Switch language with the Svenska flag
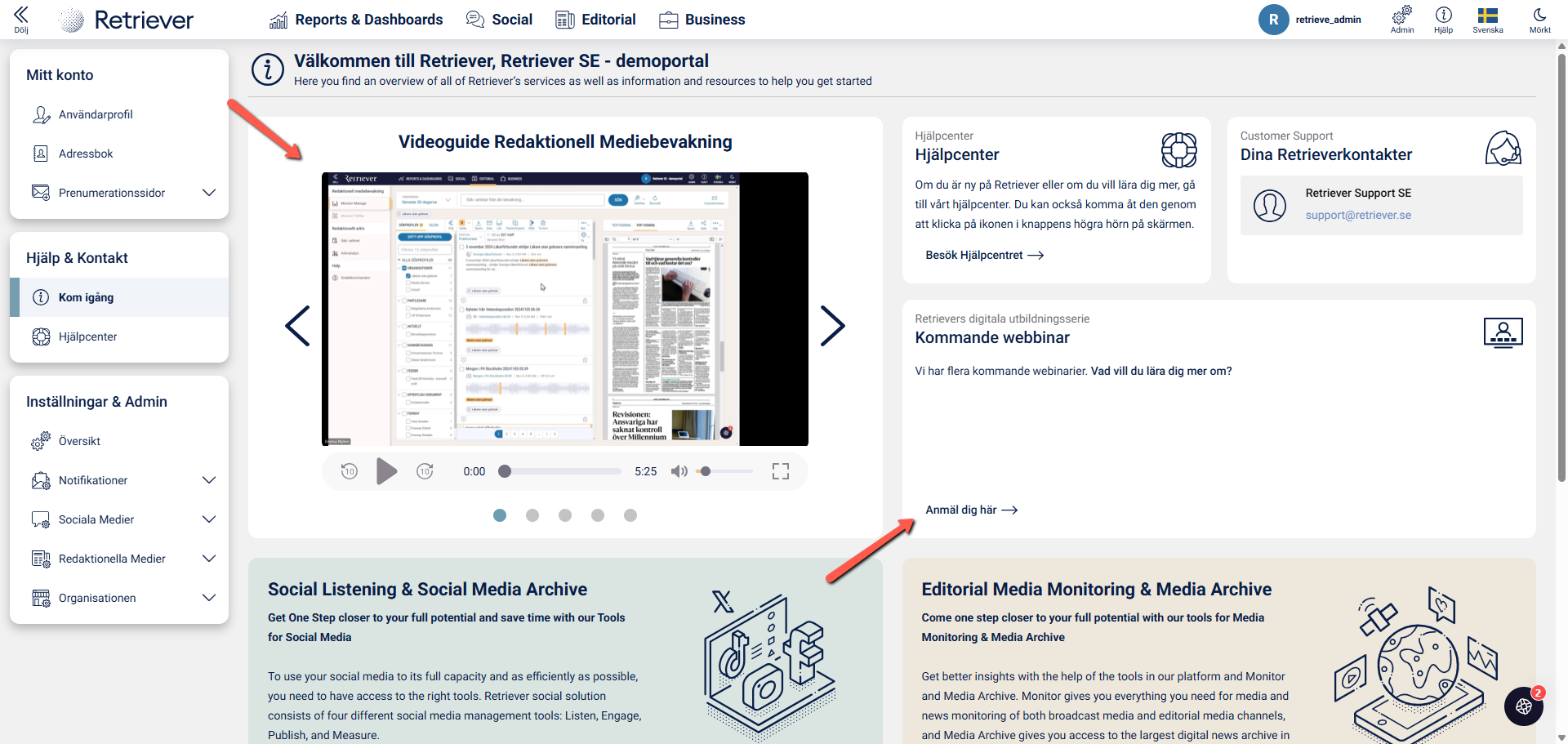The height and width of the screenshot is (744, 1568). [1488, 19]
